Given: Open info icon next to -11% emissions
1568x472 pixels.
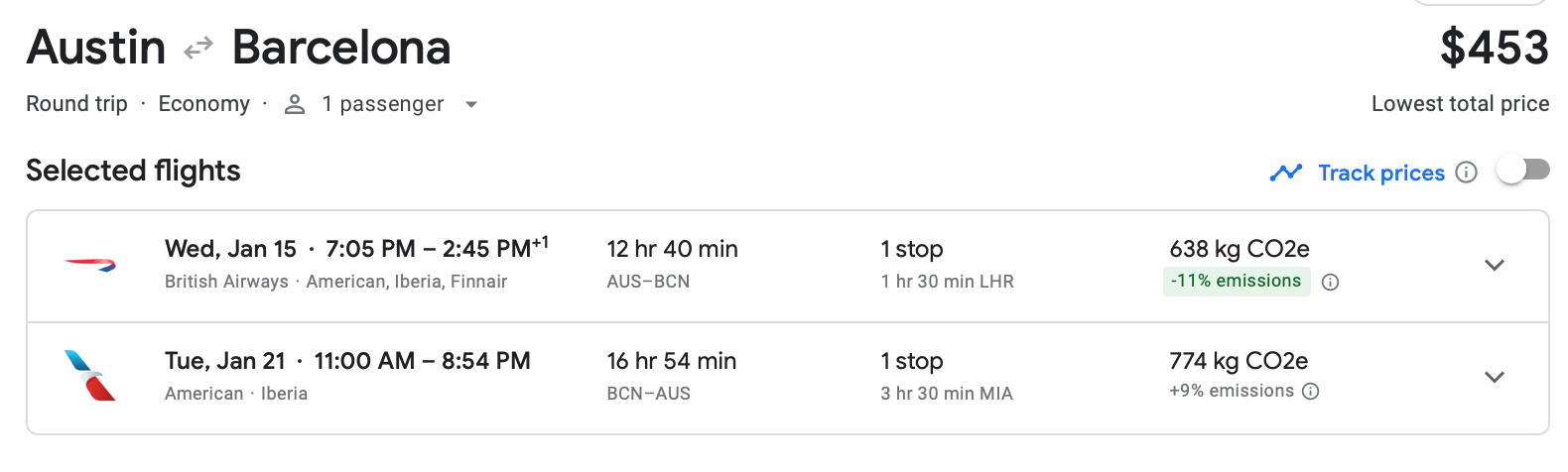Looking at the screenshot, I should point(1331,282).
